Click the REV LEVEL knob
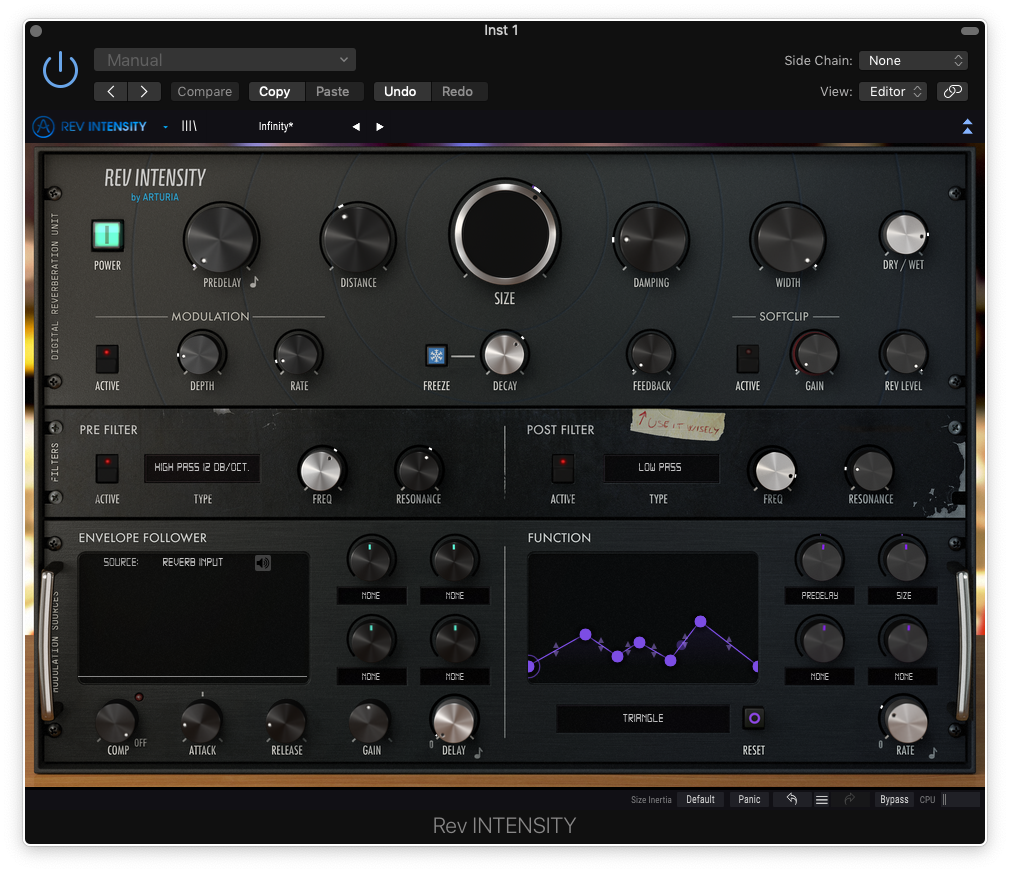This screenshot has width=1010, height=873. tap(903, 354)
